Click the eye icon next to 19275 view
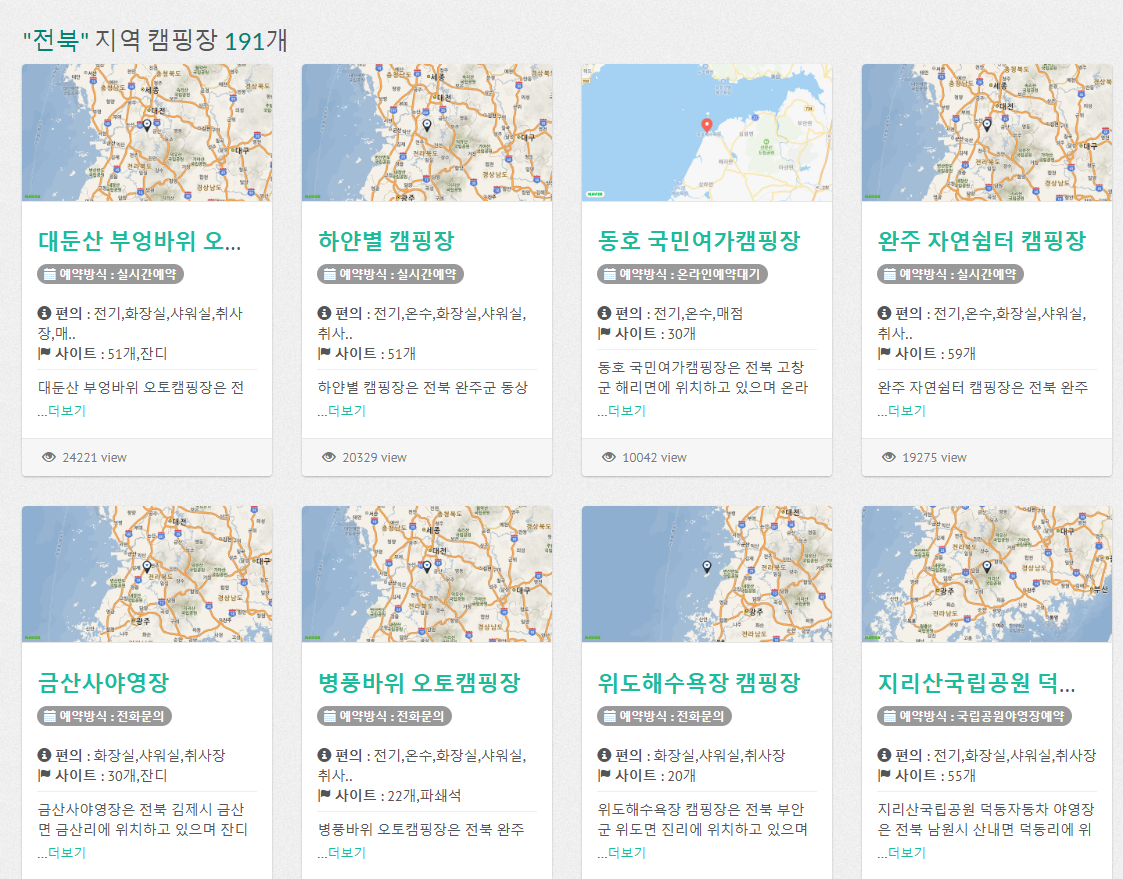Screen dimensions: 1123x879 tap(889, 457)
